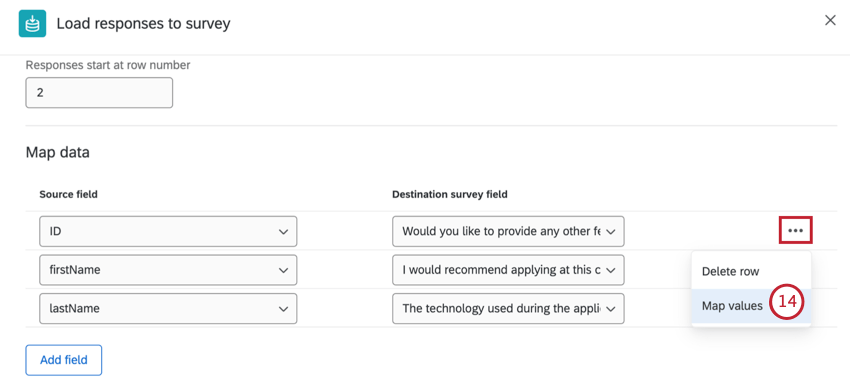Click the chevron arrow on ID dropdown
This screenshot has width=850, height=390.
coord(283,232)
